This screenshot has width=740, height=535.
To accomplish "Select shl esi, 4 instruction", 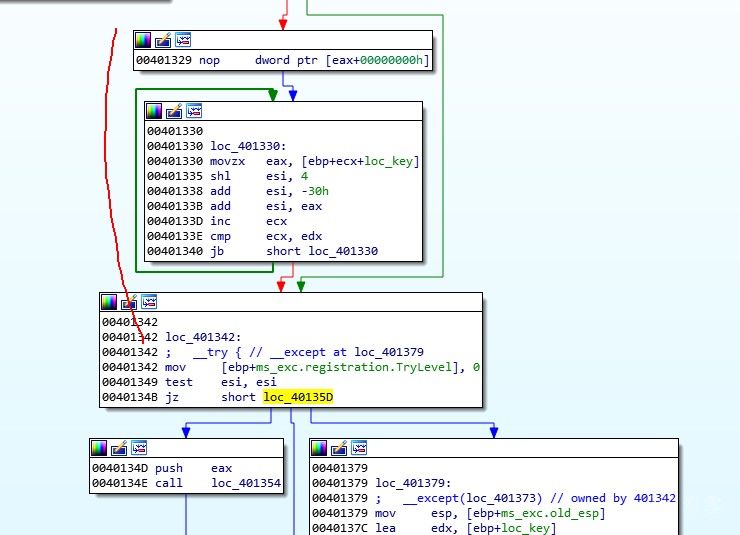I will pos(227,176).
